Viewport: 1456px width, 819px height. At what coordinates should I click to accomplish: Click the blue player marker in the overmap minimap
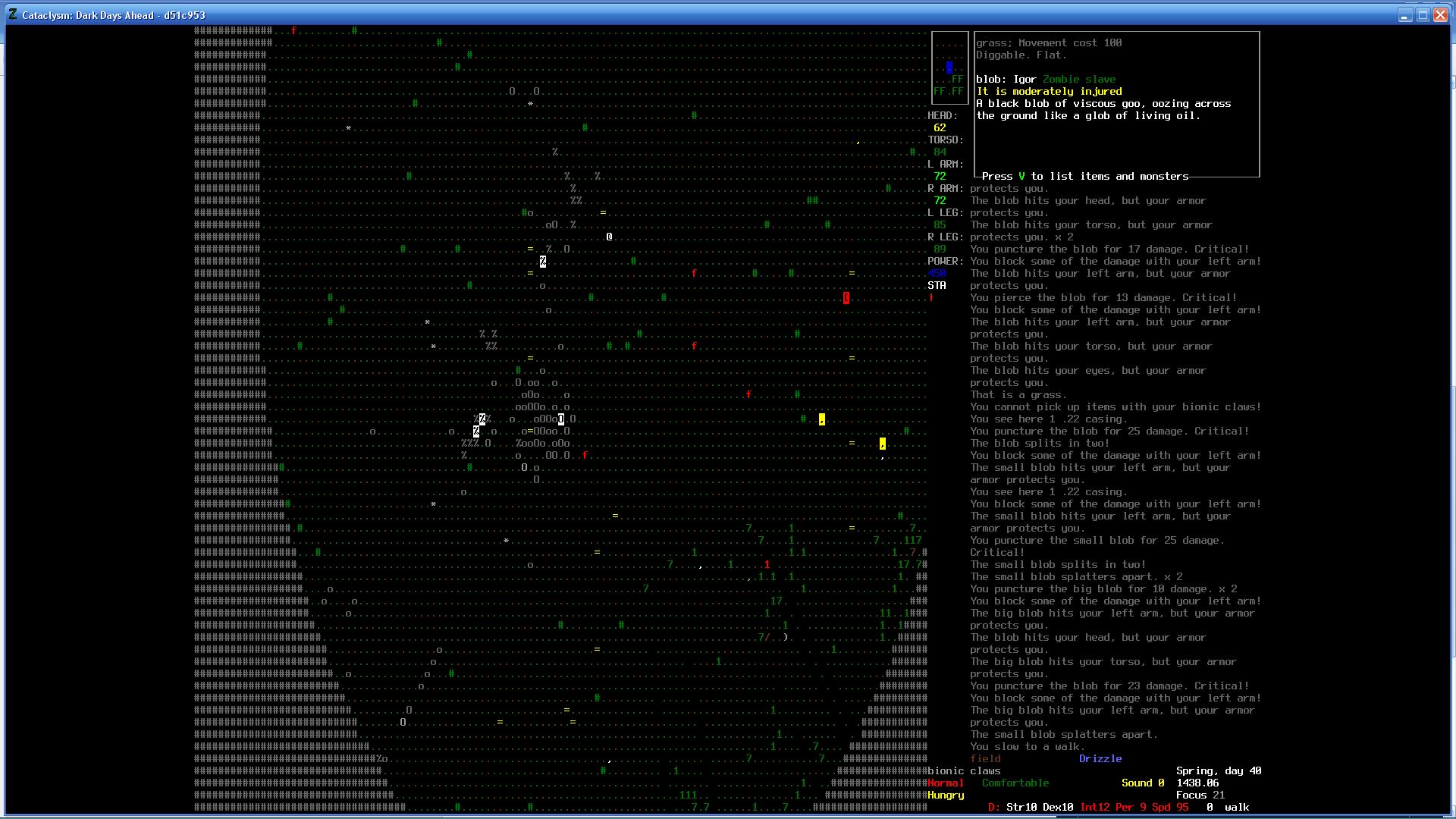[x=949, y=67]
